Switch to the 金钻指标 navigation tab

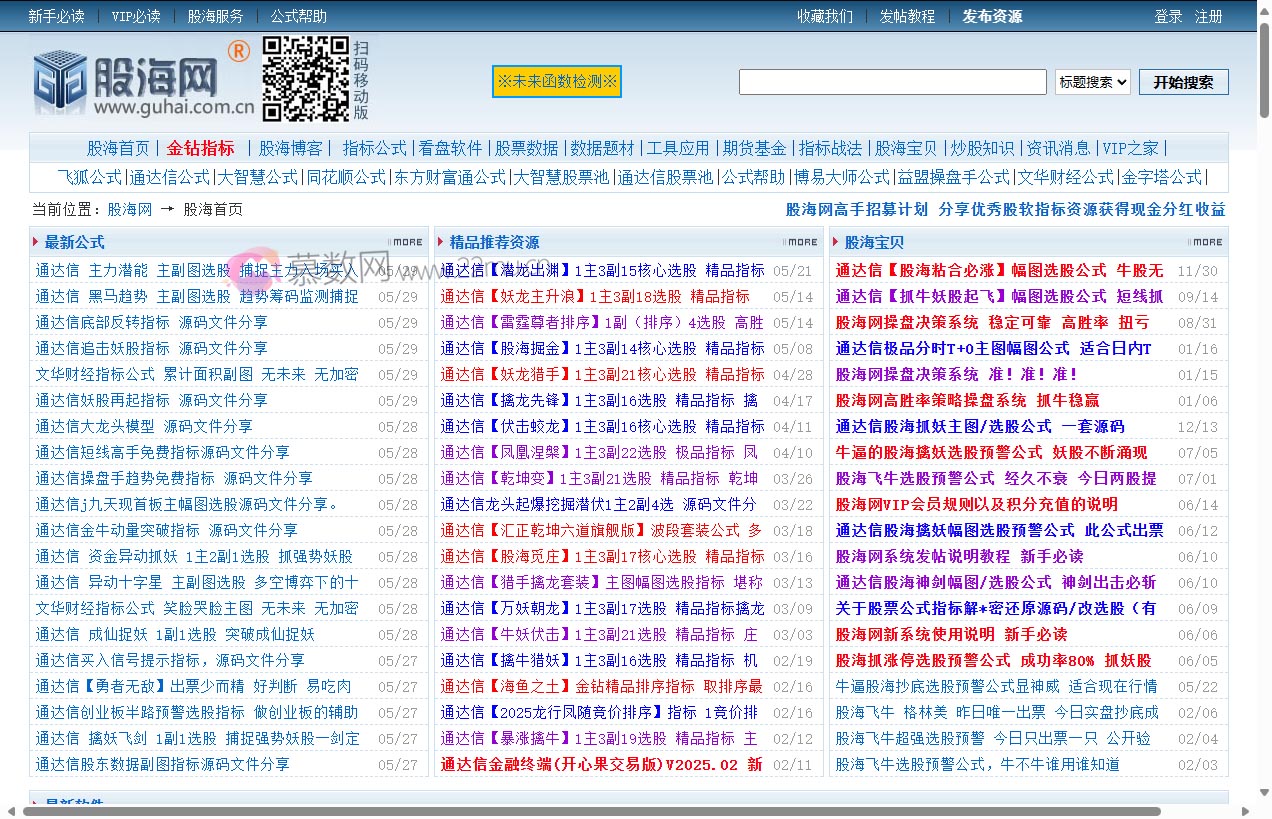point(199,147)
